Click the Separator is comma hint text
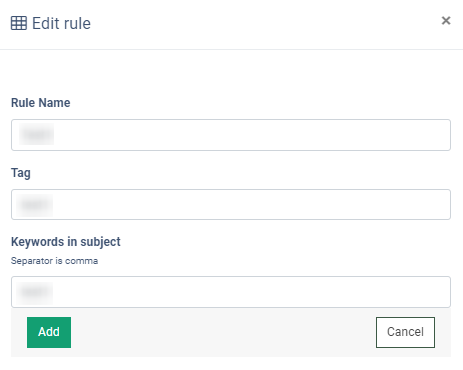 [x=54, y=261]
